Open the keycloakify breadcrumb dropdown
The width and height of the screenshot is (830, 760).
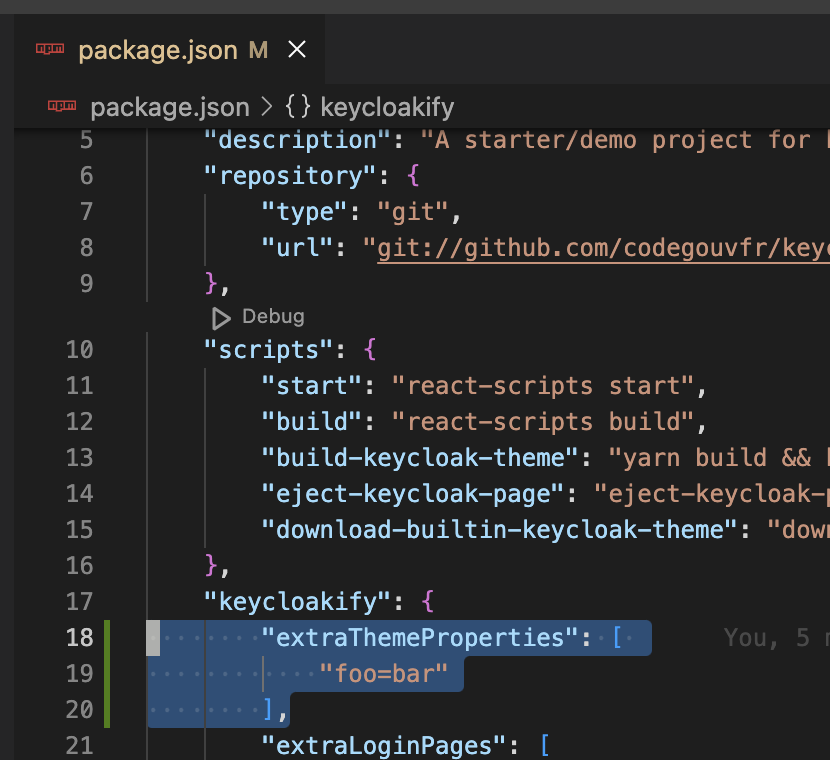(x=387, y=106)
